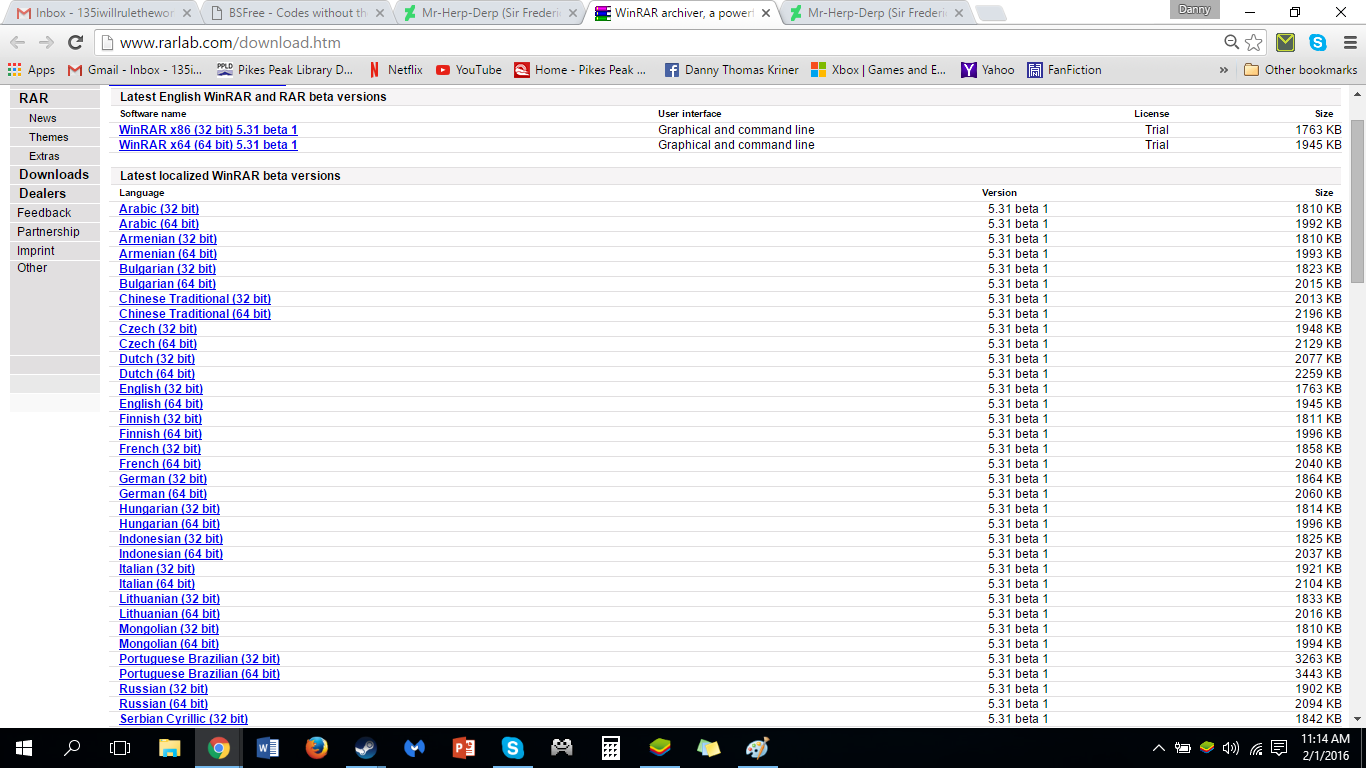
Task: Open the Gmail - Inbox bookmark
Action: coord(135,70)
